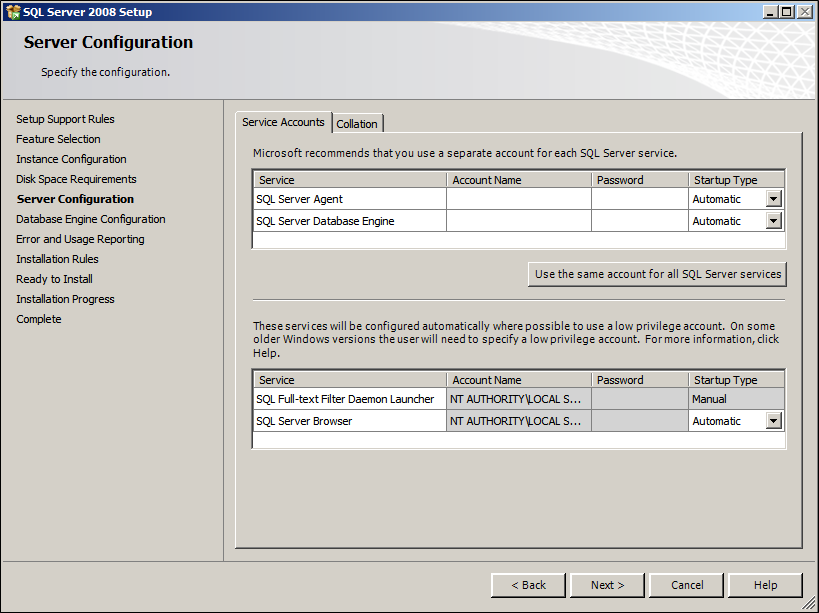This screenshot has height=613, width=819.
Task: Click account name of Full-text Filter Daemon Launcher
Action: [519, 399]
